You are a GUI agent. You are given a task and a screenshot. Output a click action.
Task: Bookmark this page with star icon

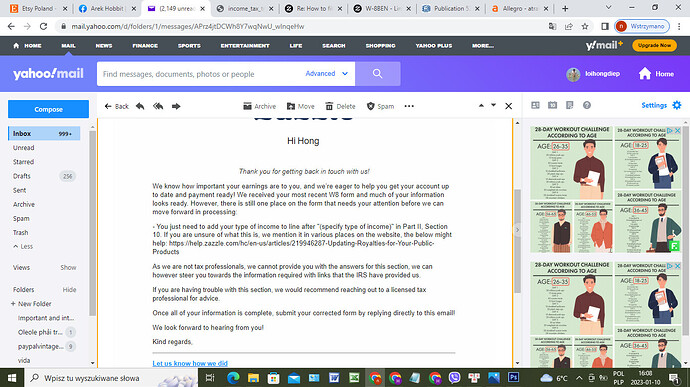(x=585, y=26)
